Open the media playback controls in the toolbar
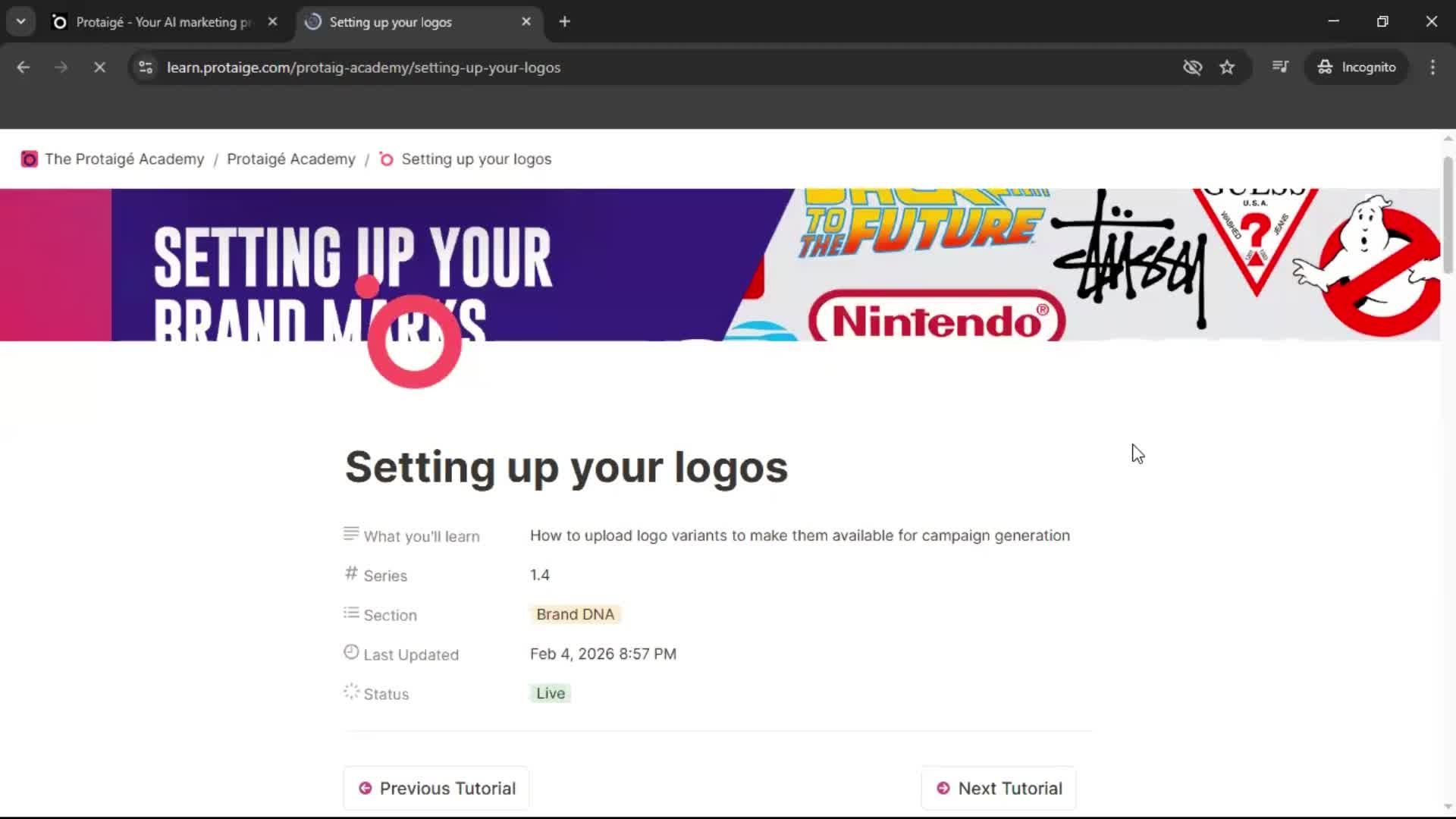Viewport: 1456px width, 819px height. tap(1280, 67)
